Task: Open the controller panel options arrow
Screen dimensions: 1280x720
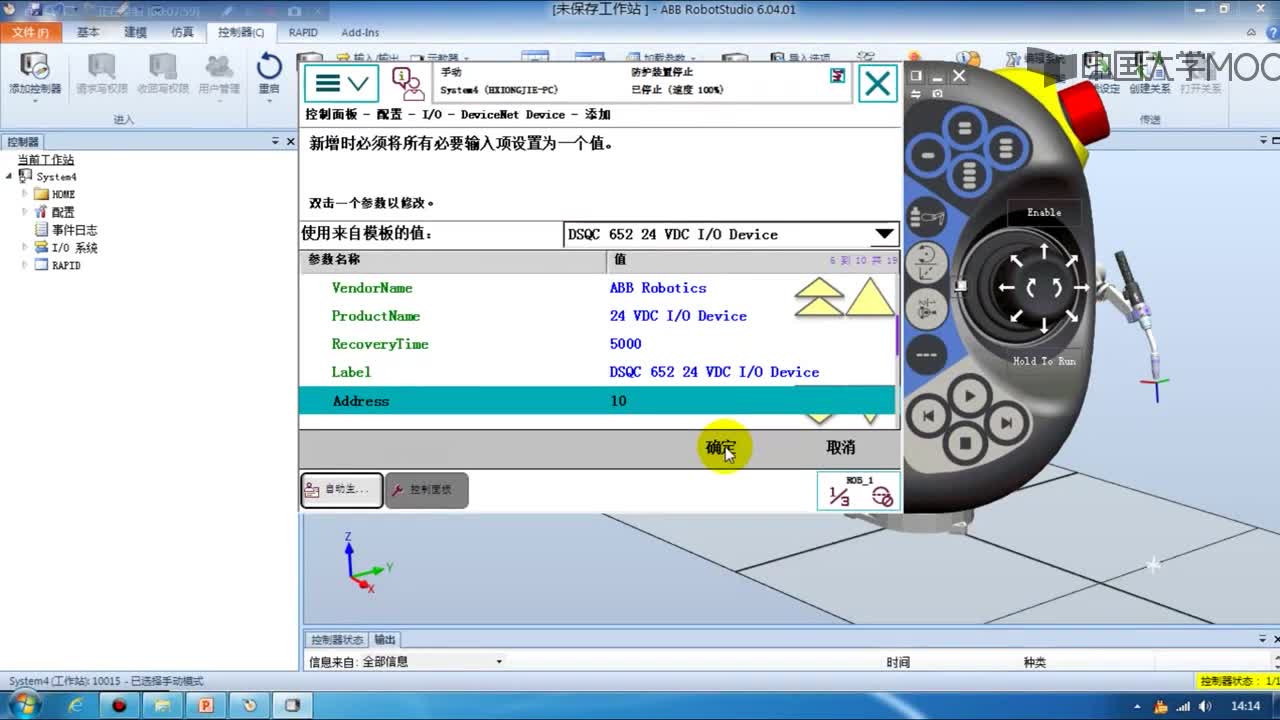Action: [x=276, y=142]
